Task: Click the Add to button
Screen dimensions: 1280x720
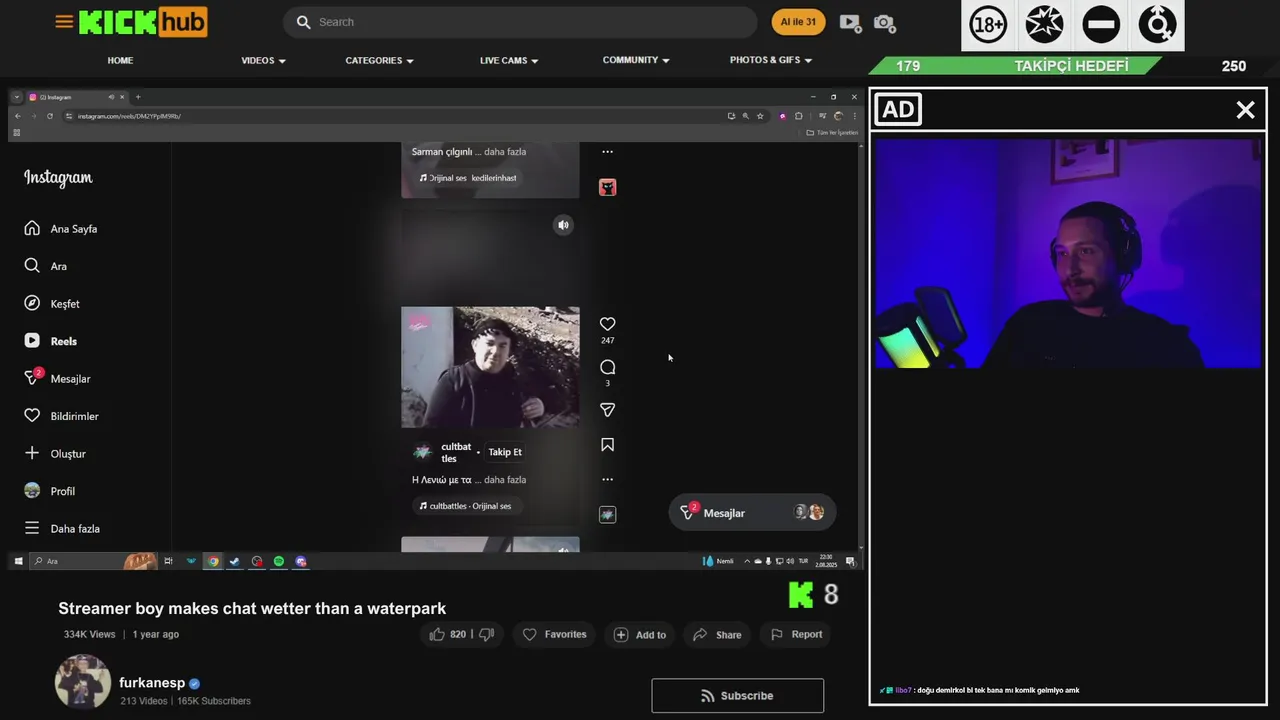Action: [640, 634]
